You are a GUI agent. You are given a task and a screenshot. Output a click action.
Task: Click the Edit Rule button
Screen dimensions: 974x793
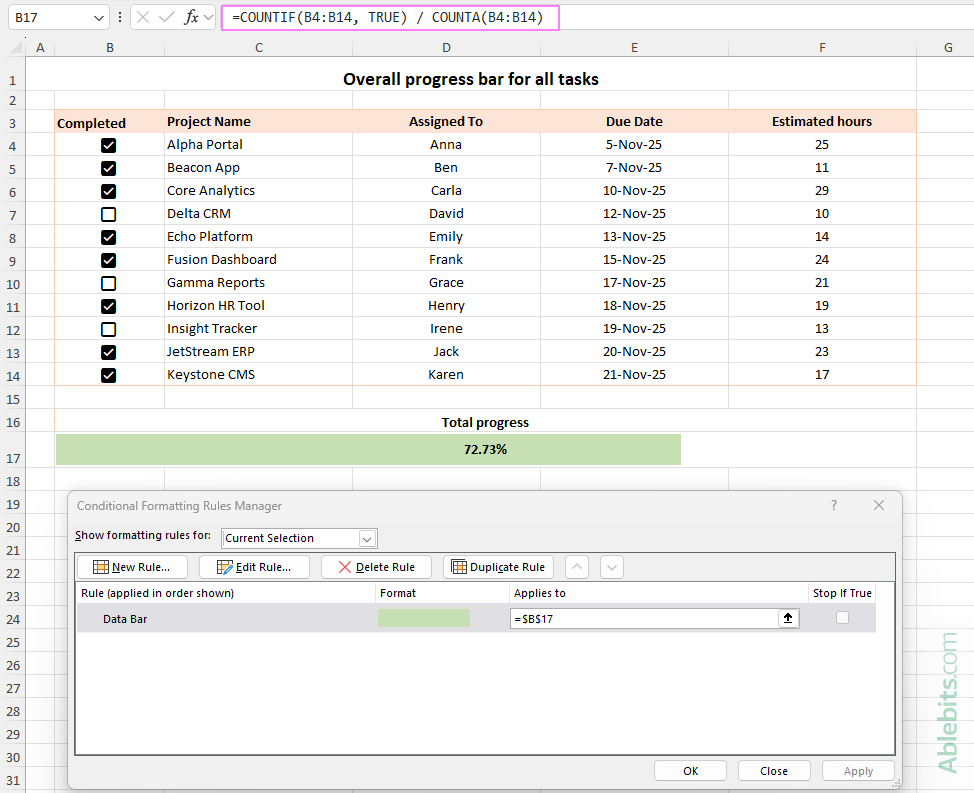(254, 566)
